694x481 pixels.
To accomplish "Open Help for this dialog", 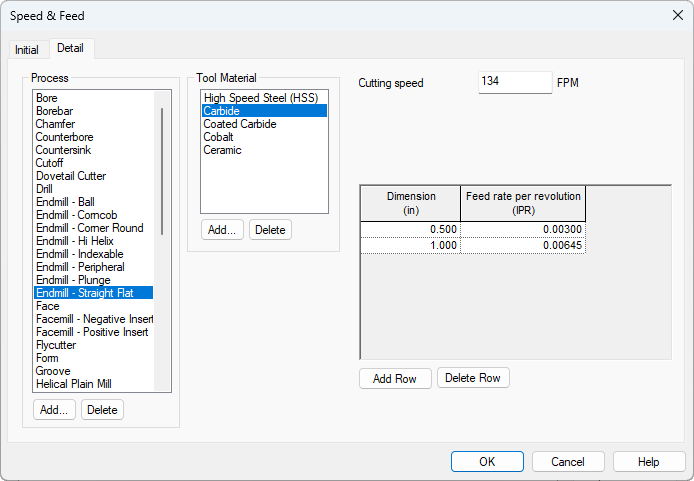I will tap(649, 462).
